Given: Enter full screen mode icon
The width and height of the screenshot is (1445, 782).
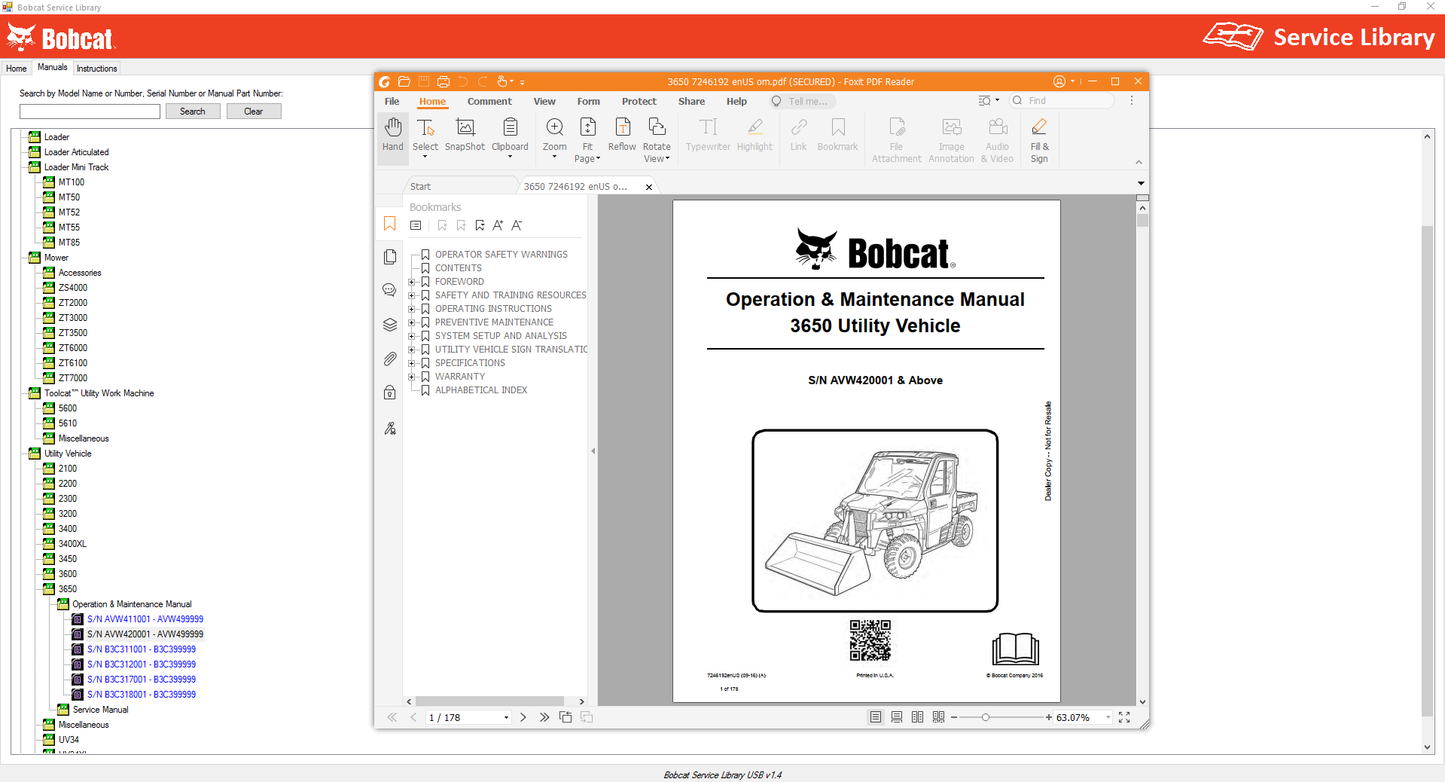Looking at the screenshot, I should pos(1124,717).
